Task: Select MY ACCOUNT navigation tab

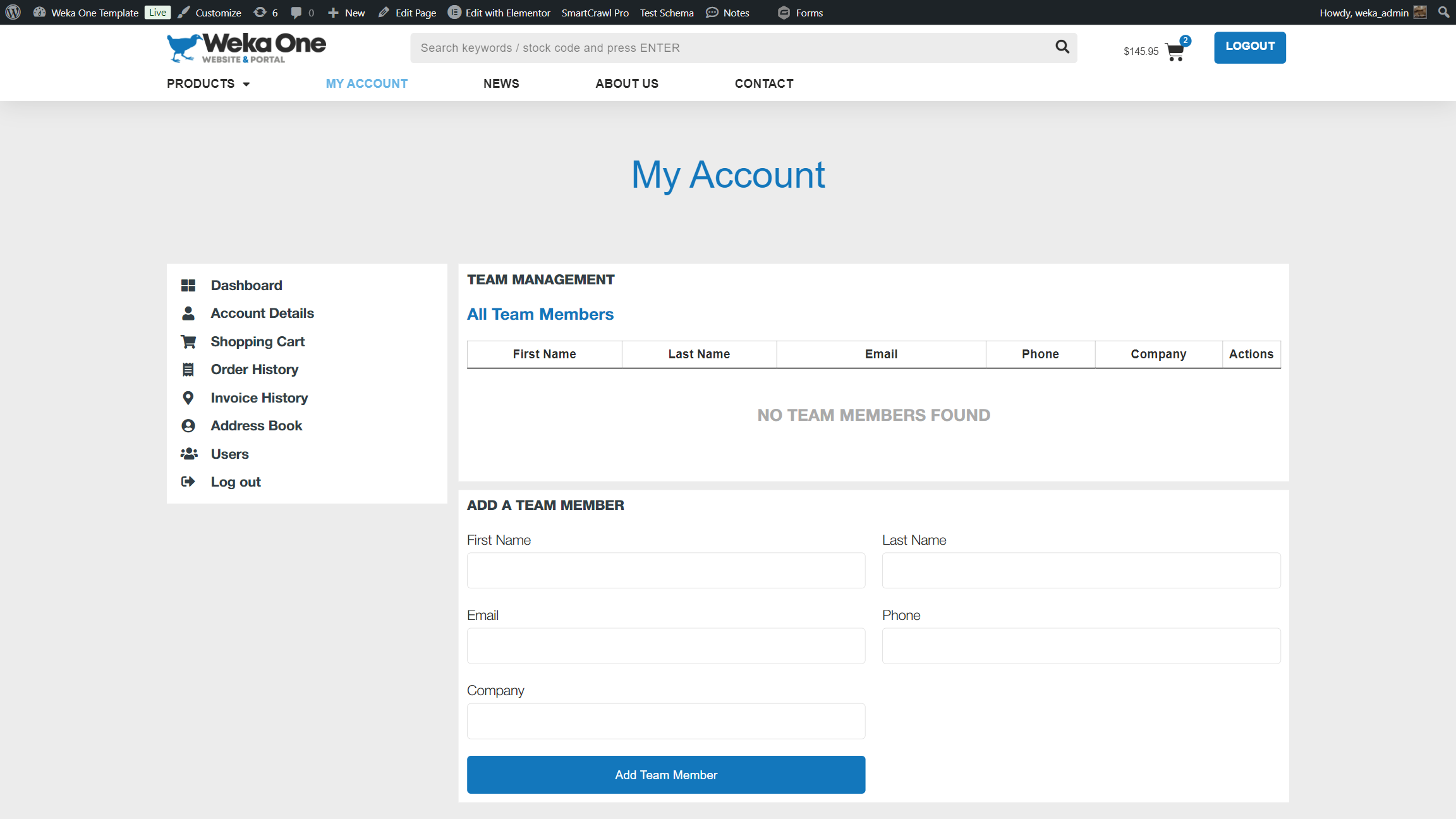Action: (x=366, y=83)
